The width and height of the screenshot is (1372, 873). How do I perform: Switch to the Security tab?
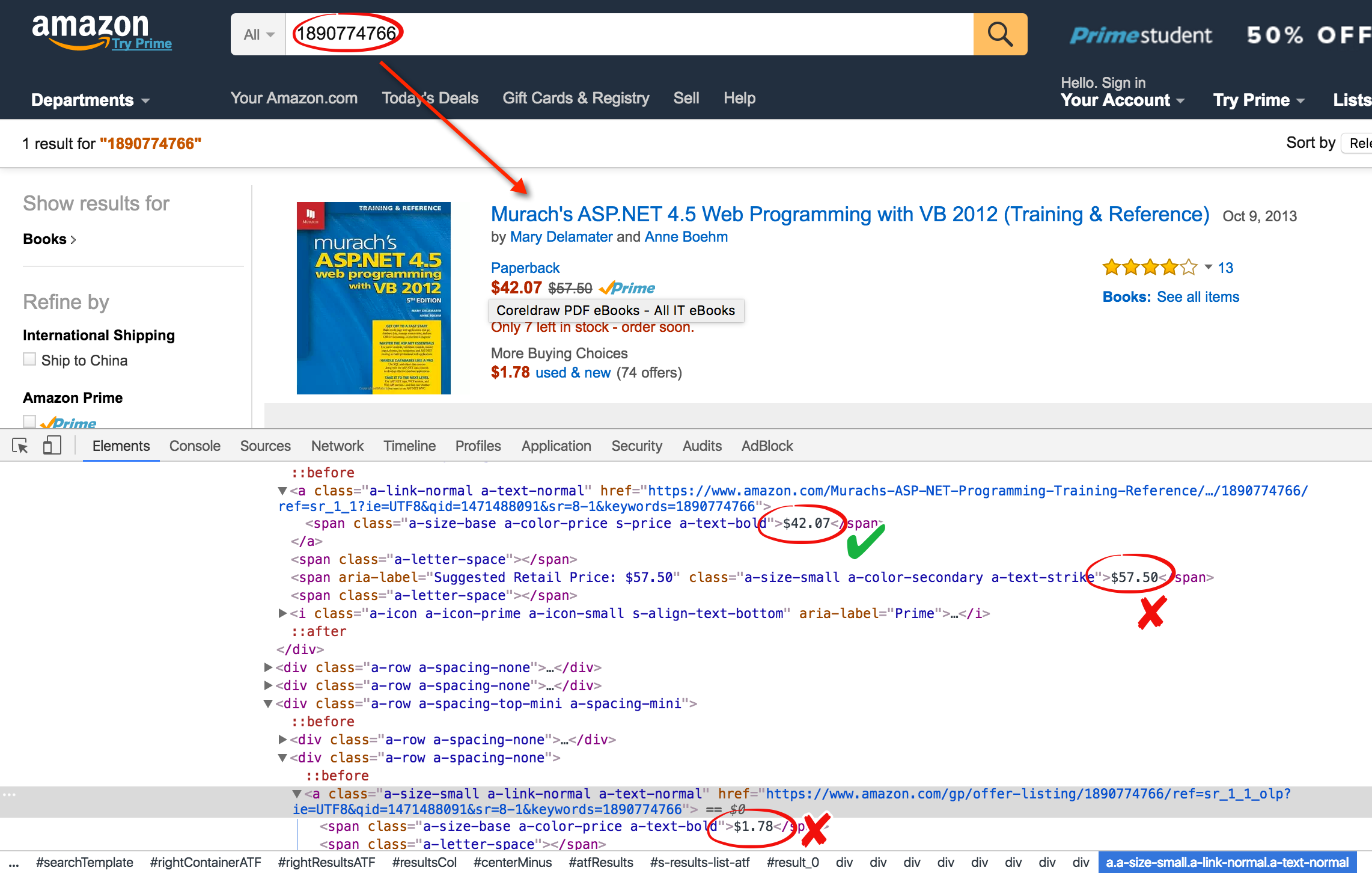pos(636,446)
